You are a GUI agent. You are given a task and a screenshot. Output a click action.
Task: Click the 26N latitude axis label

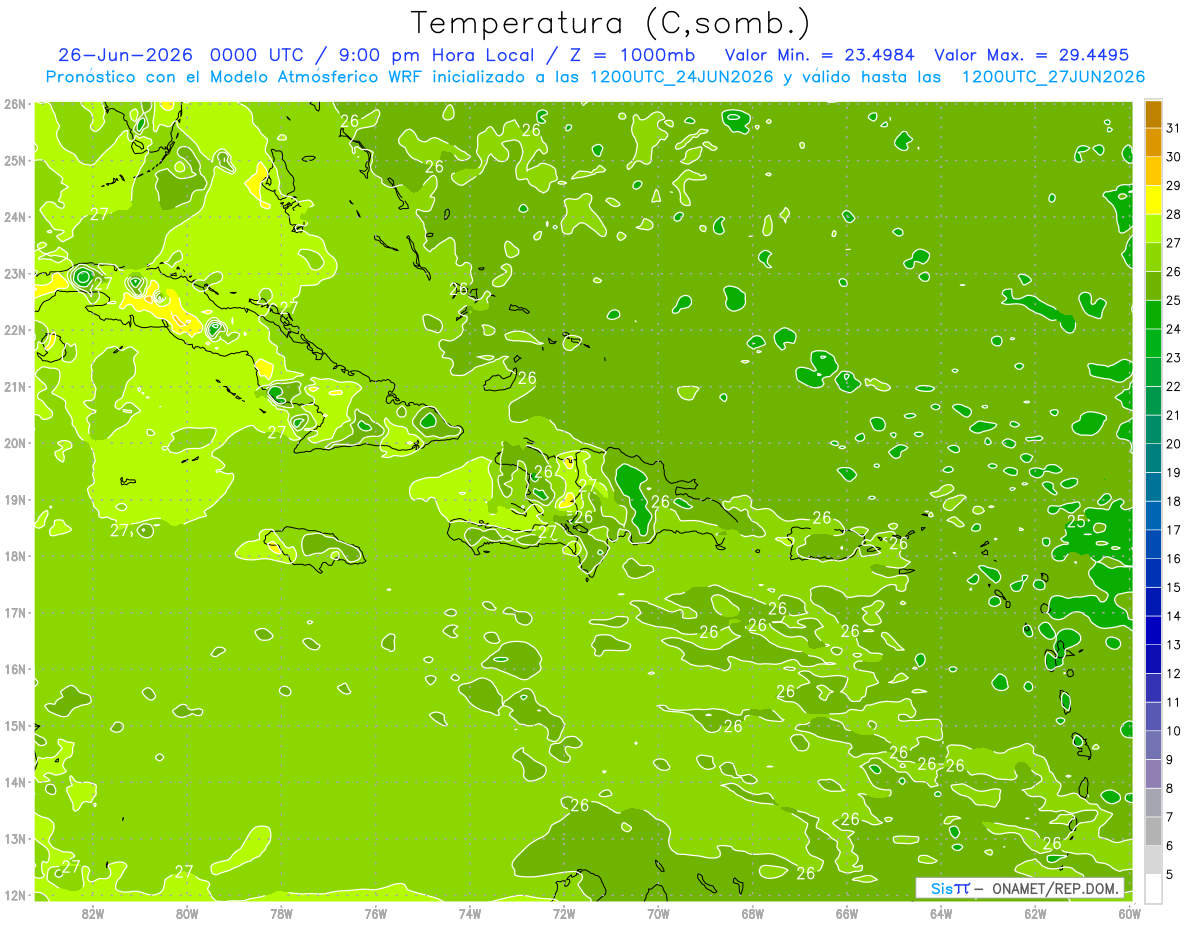pyautogui.click(x=15, y=104)
